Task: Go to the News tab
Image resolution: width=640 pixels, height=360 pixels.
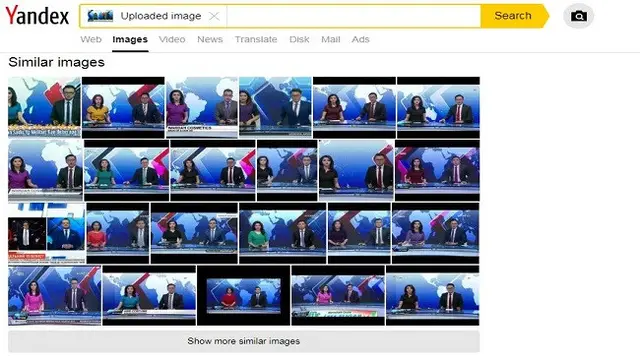Action: point(210,40)
